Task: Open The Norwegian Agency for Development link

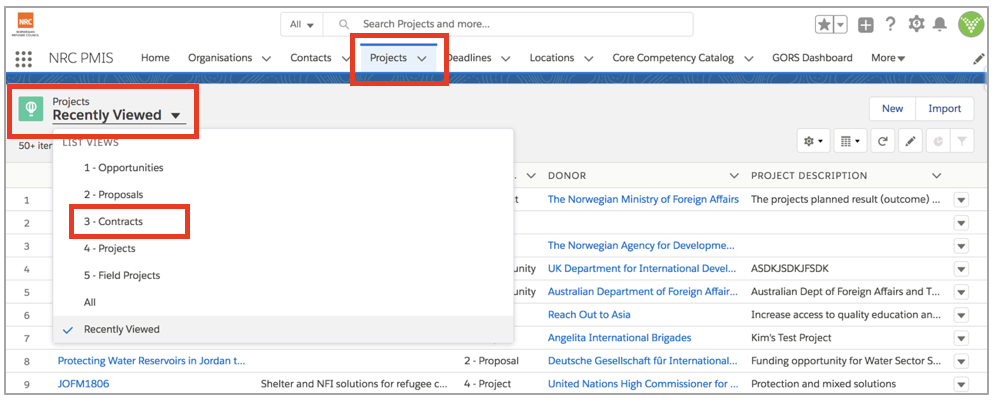Action: (642, 245)
